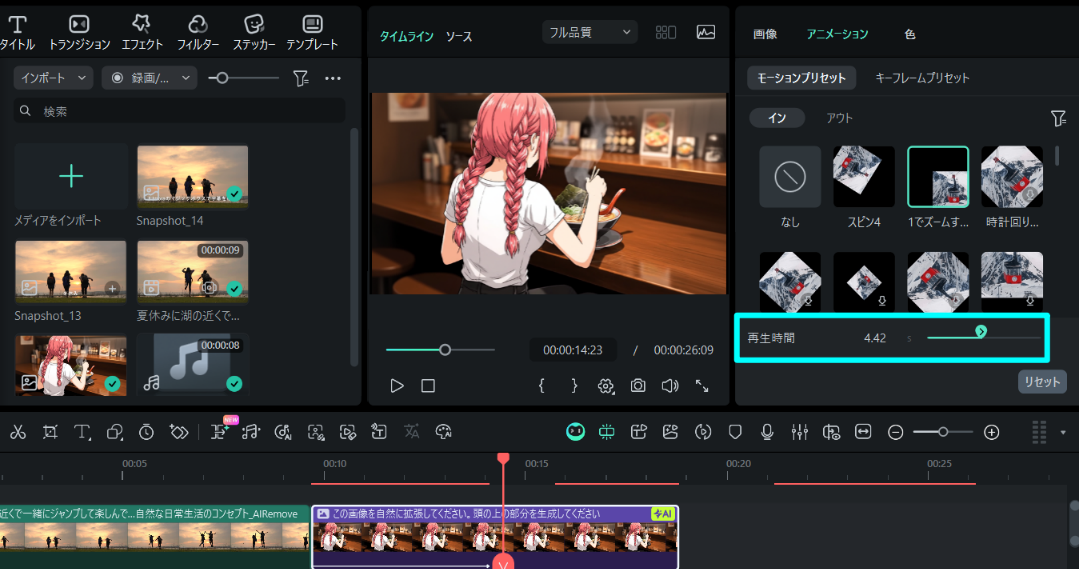The image size is (1079, 569).
Task: Open the AI text editing tool
Action: coord(379,432)
